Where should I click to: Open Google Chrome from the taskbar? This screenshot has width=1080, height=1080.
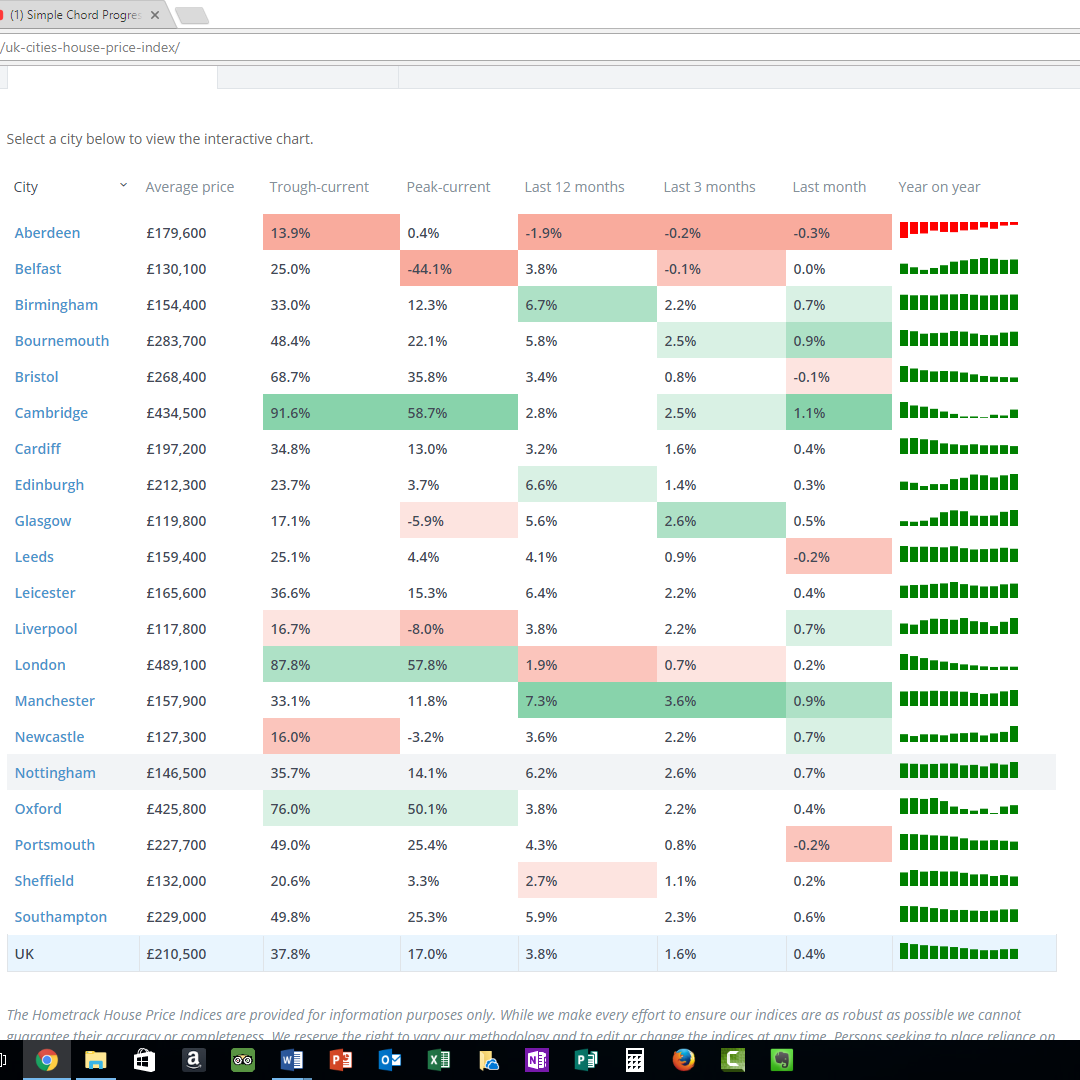(x=47, y=1060)
